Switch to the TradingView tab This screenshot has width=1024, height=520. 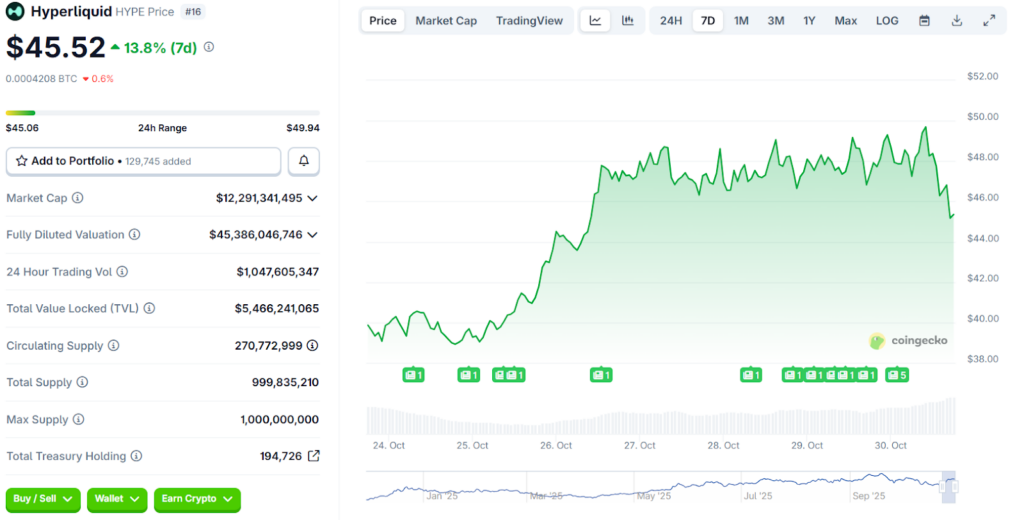[x=529, y=21]
